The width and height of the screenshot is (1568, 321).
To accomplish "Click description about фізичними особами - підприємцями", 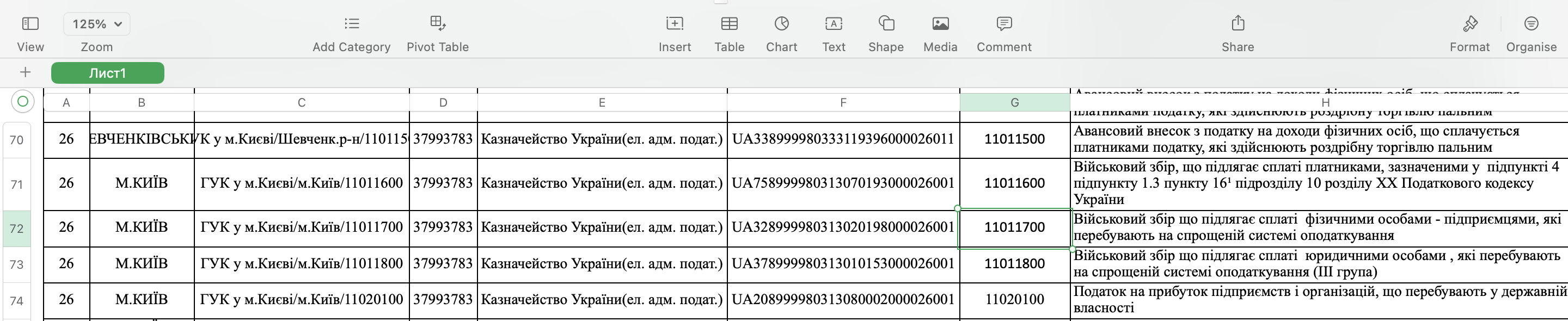I will [1319, 227].
